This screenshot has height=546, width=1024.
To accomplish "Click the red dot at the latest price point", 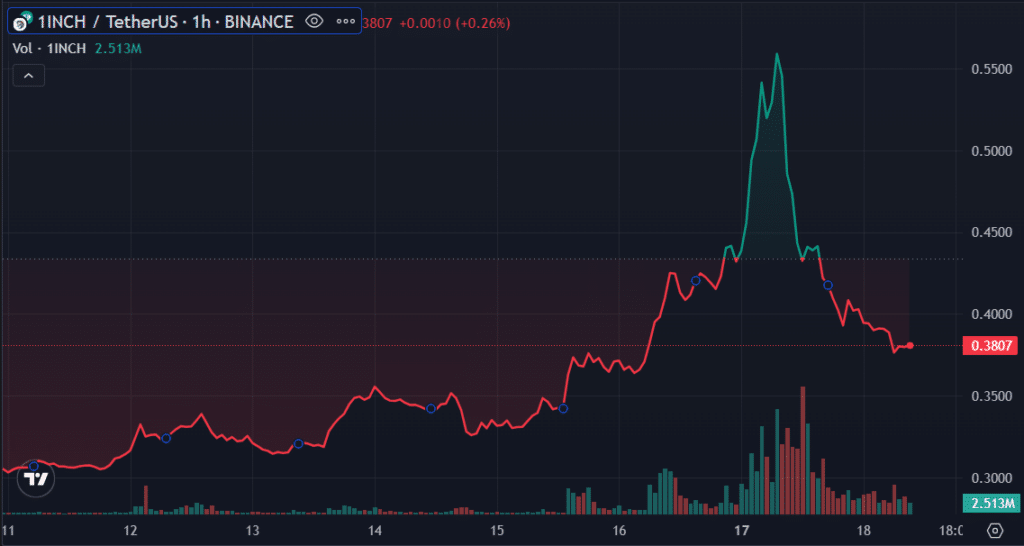I will (x=910, y=345).
